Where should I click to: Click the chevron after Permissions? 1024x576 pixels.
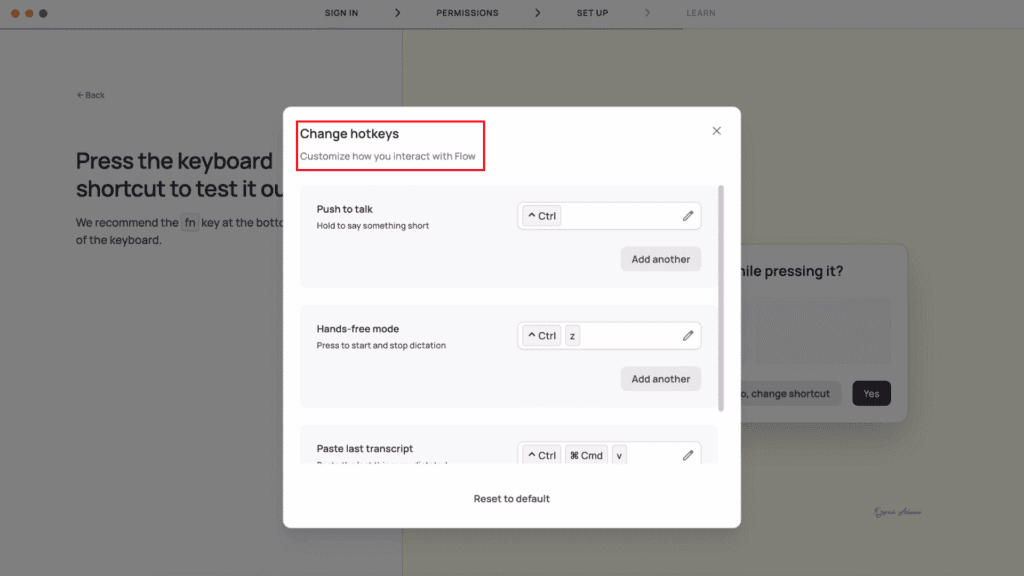[x=537, y=13]
